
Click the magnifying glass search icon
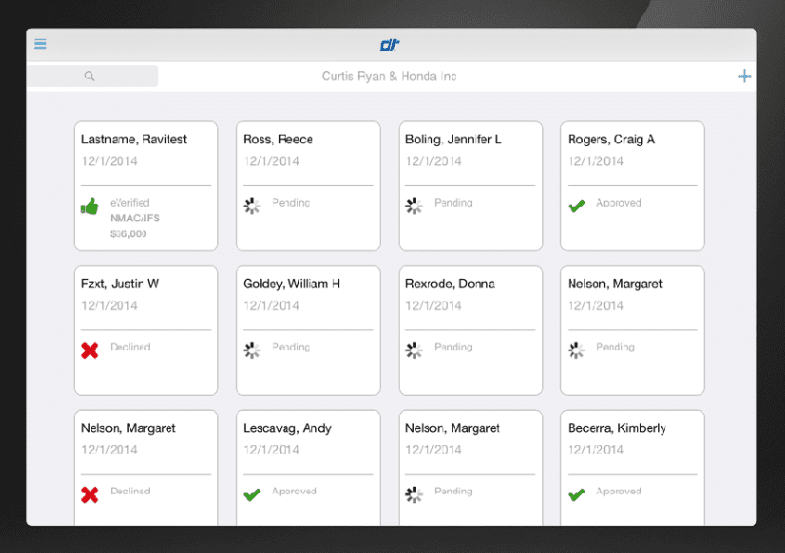90,76
